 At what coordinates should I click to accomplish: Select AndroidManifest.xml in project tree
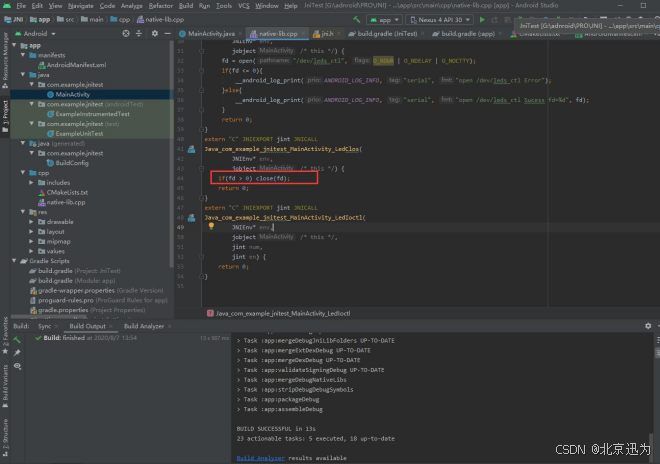pyautogui.click(x=72, y=65)
